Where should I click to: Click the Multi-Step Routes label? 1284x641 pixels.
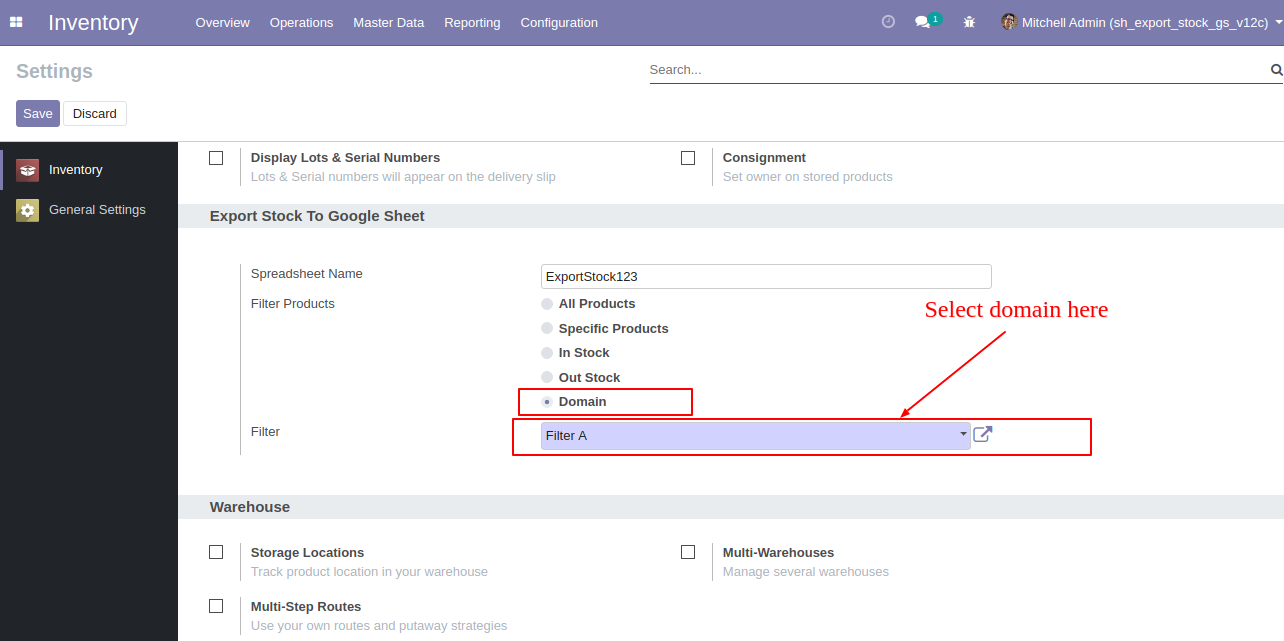click(306, 606)
